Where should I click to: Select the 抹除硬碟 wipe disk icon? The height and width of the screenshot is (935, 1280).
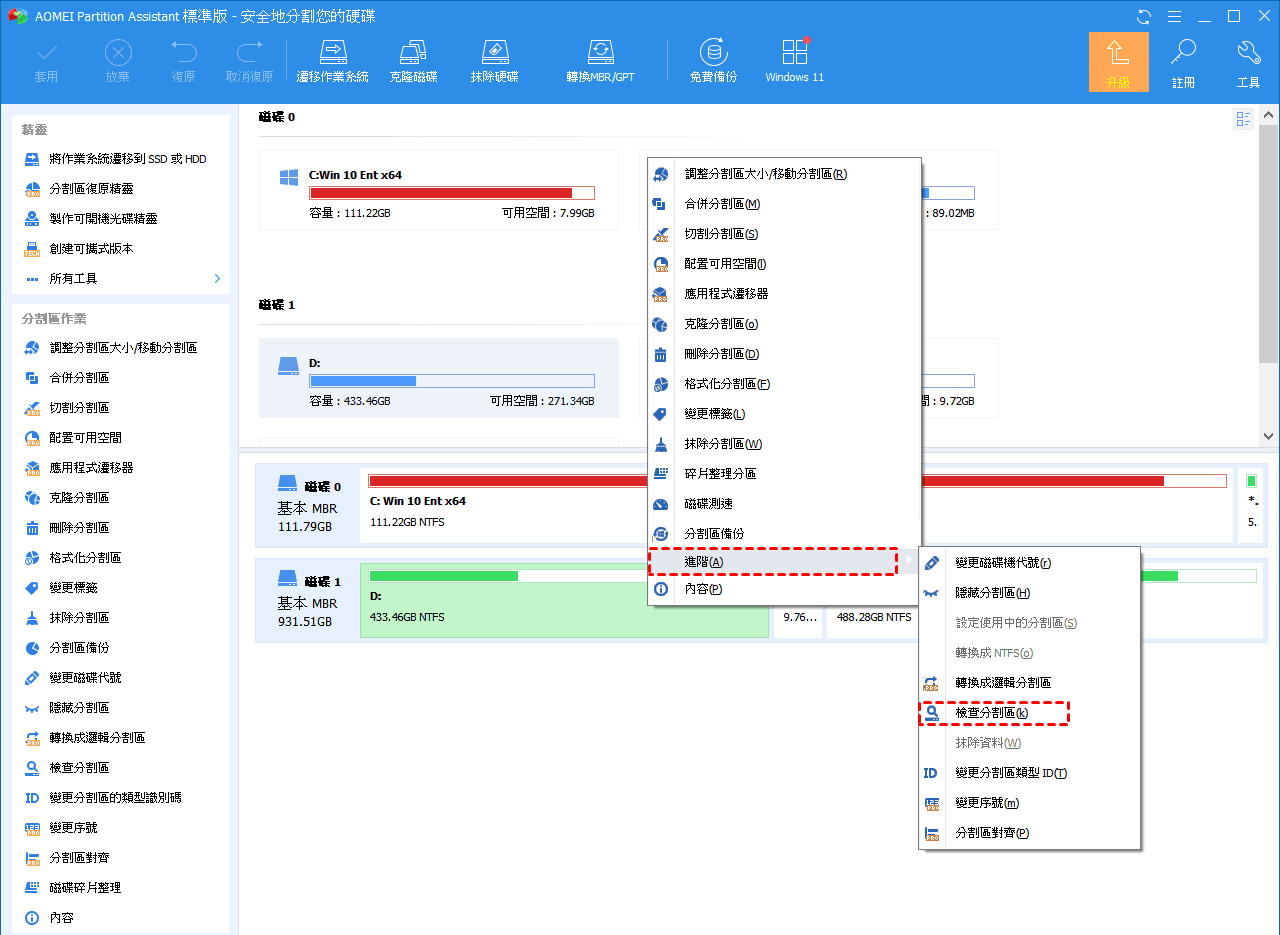(x=494, y=61)
